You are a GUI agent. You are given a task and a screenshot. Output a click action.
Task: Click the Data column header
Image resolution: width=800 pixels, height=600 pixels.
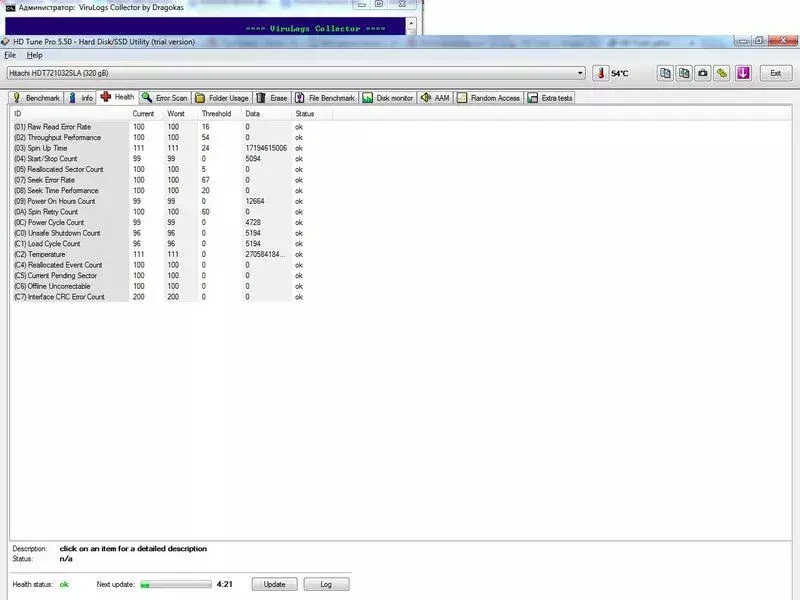coord(266,114)
